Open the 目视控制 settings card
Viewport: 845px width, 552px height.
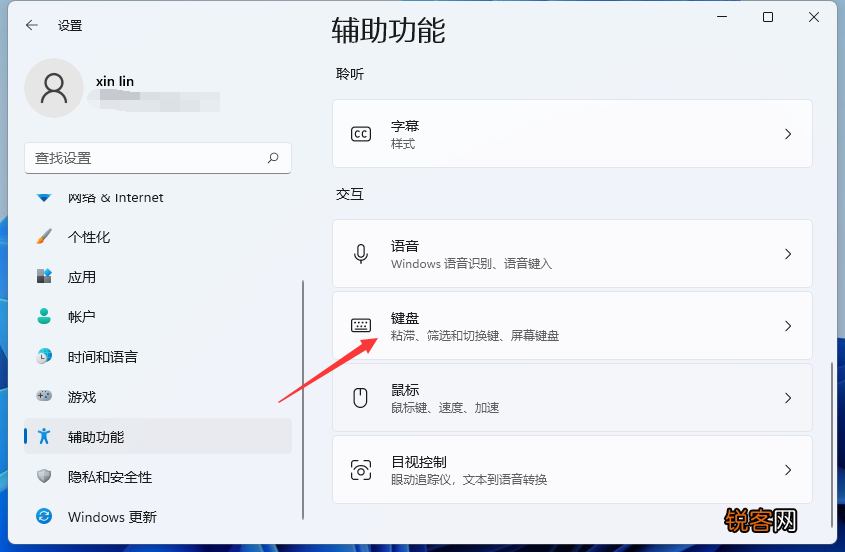(572, 470)
